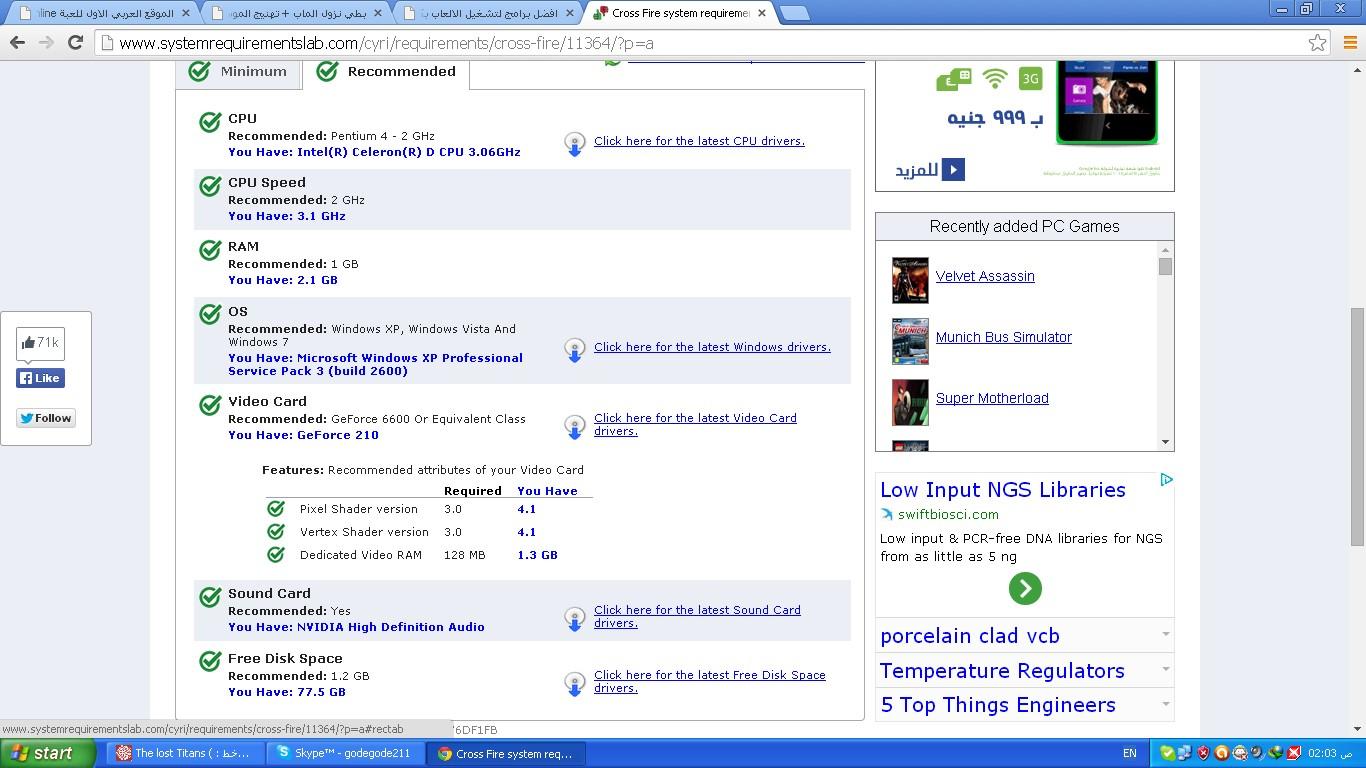The width and height of the screenshot is (1366, 768).
Task: Open the Munich Bus Simulator link
Action: point(1003,337)
